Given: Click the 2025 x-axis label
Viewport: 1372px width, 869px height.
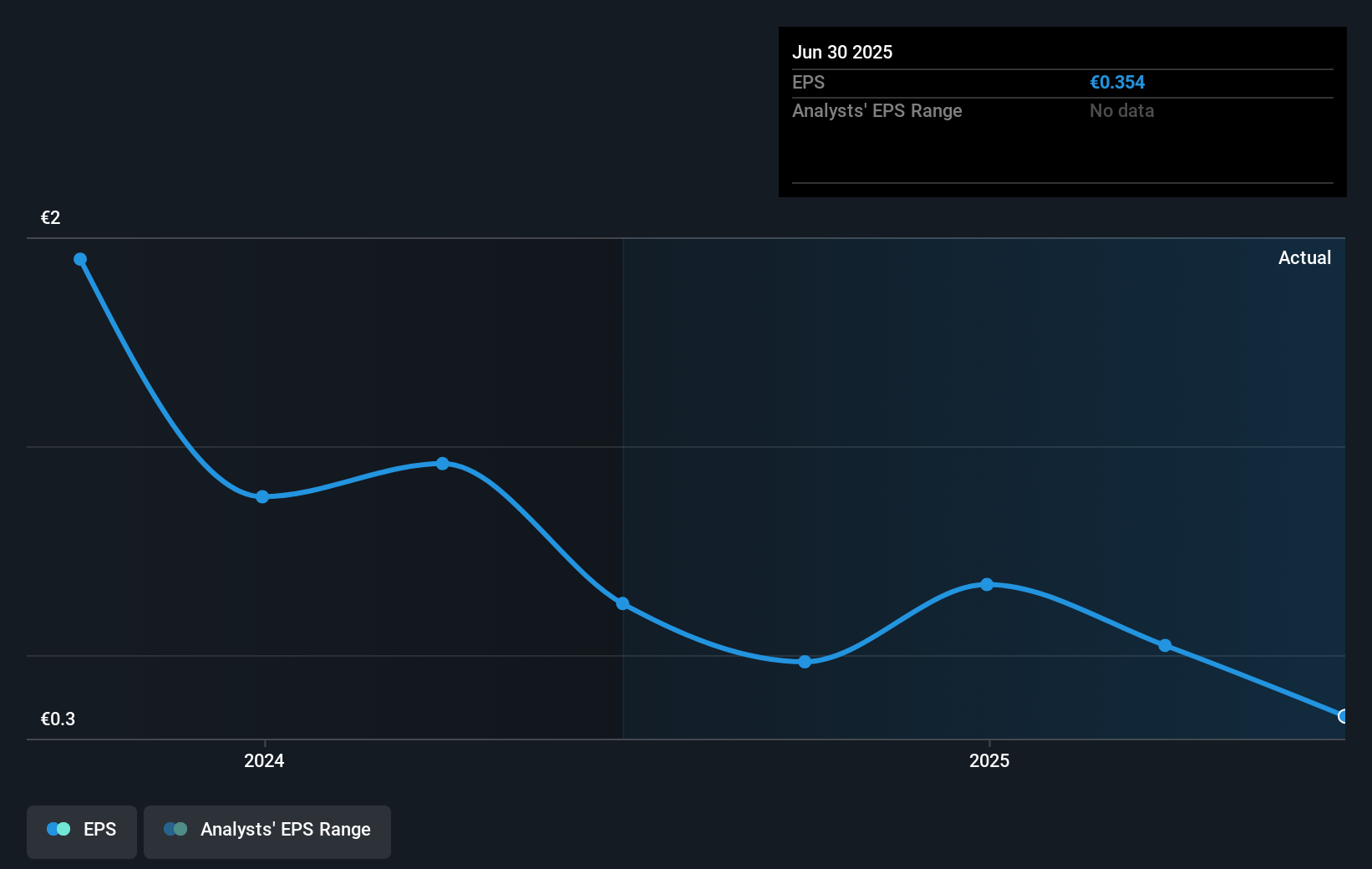Looking at the screenshot, I should point(989,760).
